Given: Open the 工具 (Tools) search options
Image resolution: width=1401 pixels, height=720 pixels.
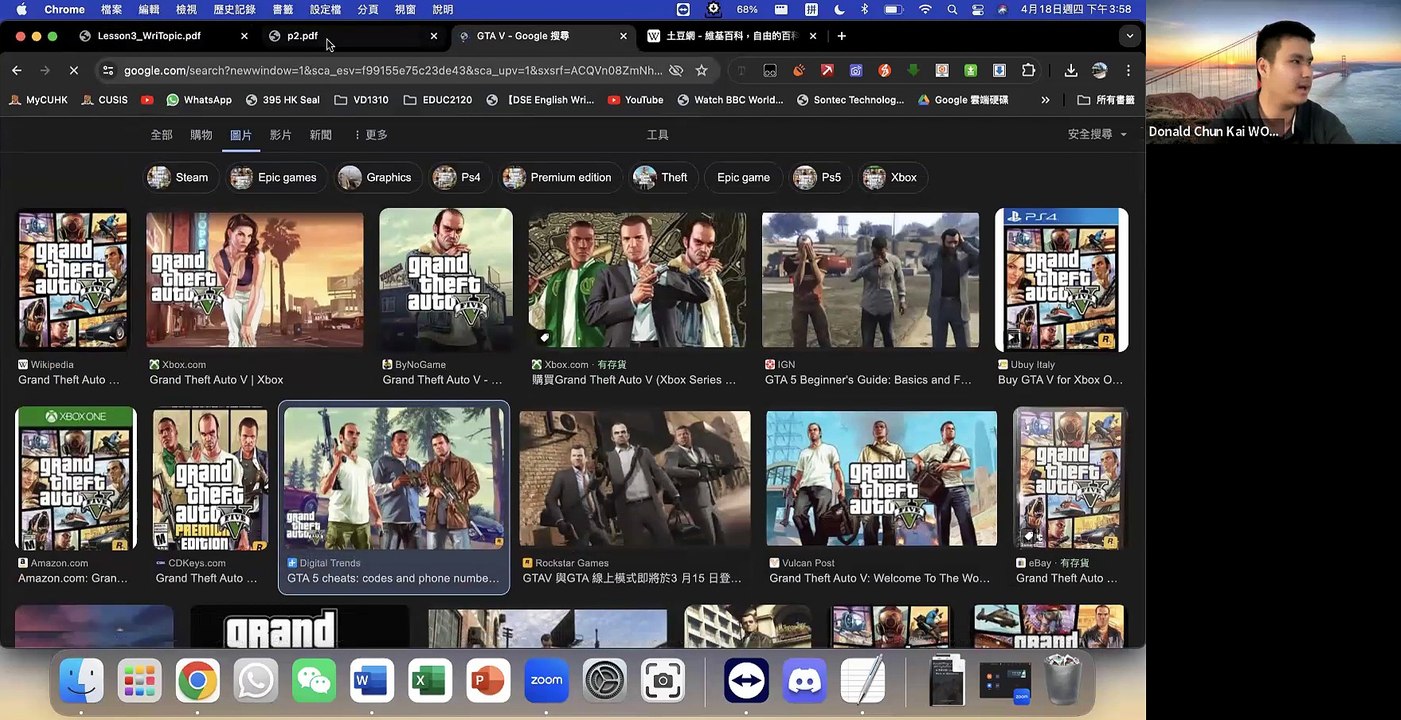Looking at the screenshot, I should (657, 135).
